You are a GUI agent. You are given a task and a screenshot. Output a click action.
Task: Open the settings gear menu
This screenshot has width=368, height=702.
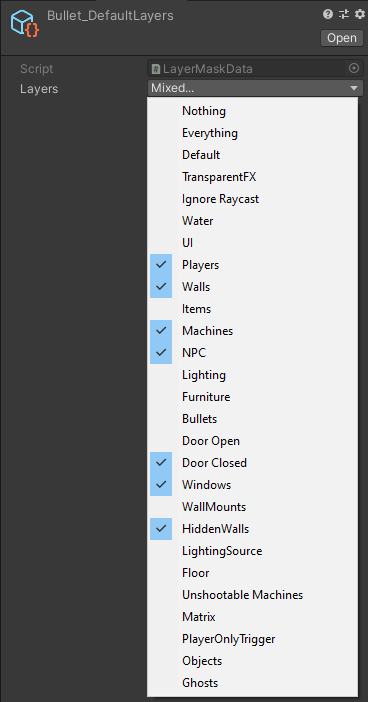click(360, 14)
